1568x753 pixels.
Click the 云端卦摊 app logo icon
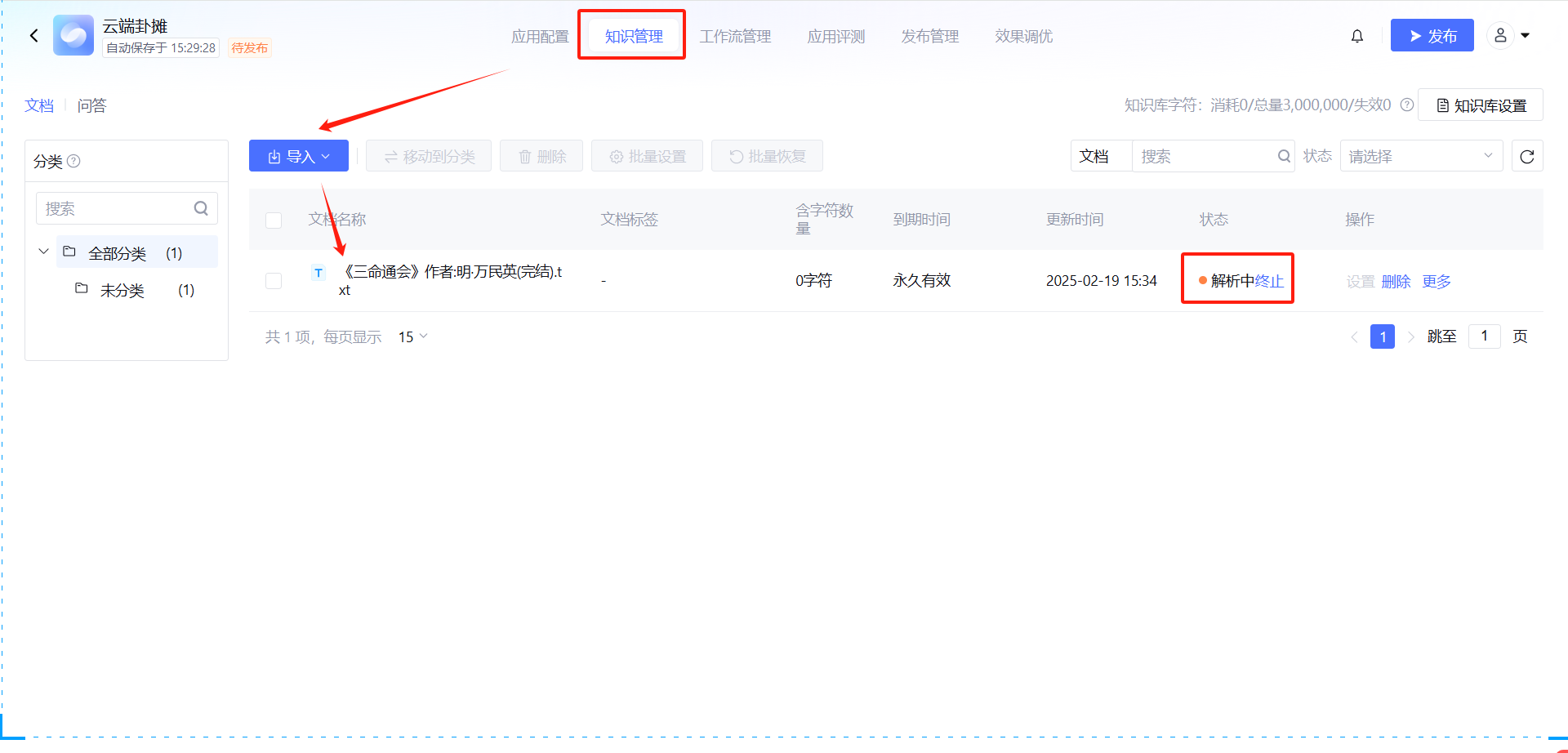(x=73, y=35)
